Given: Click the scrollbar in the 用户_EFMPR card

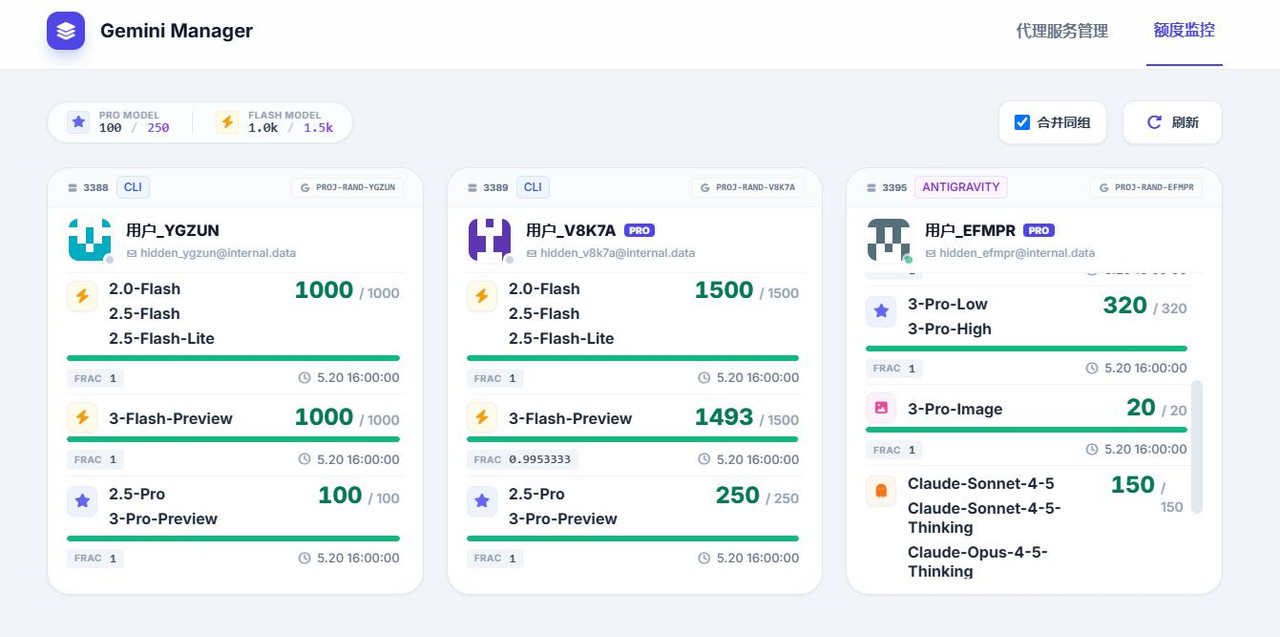Looking at the screenshot, I should [x=1197, y=446].
